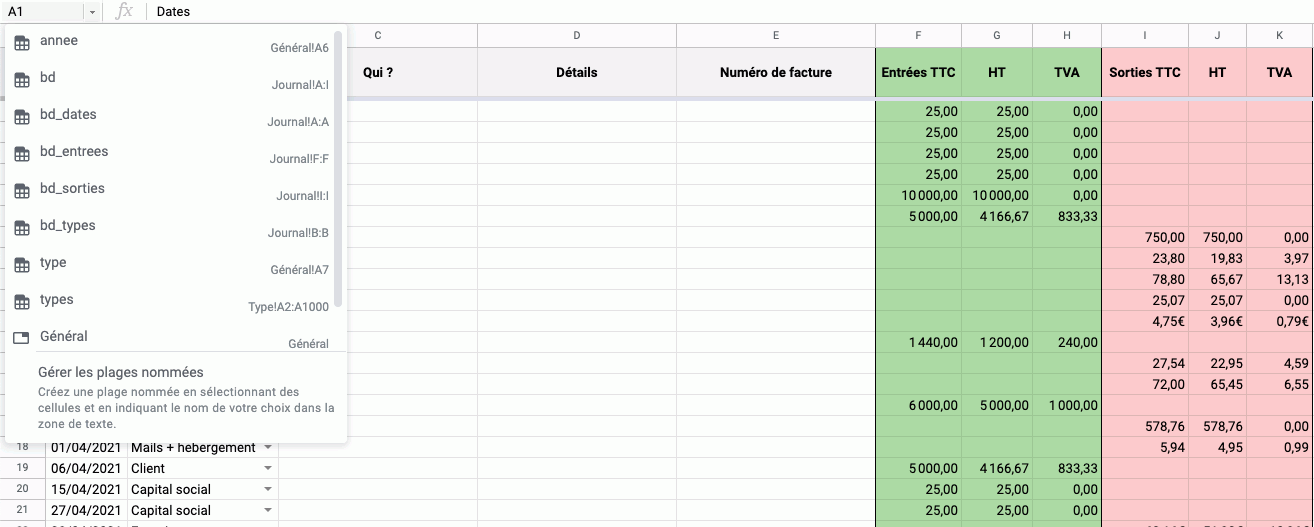Click the Sorties TTC header cell
The width and height of the screenshot is (1314, 527).
[1144, 72]
